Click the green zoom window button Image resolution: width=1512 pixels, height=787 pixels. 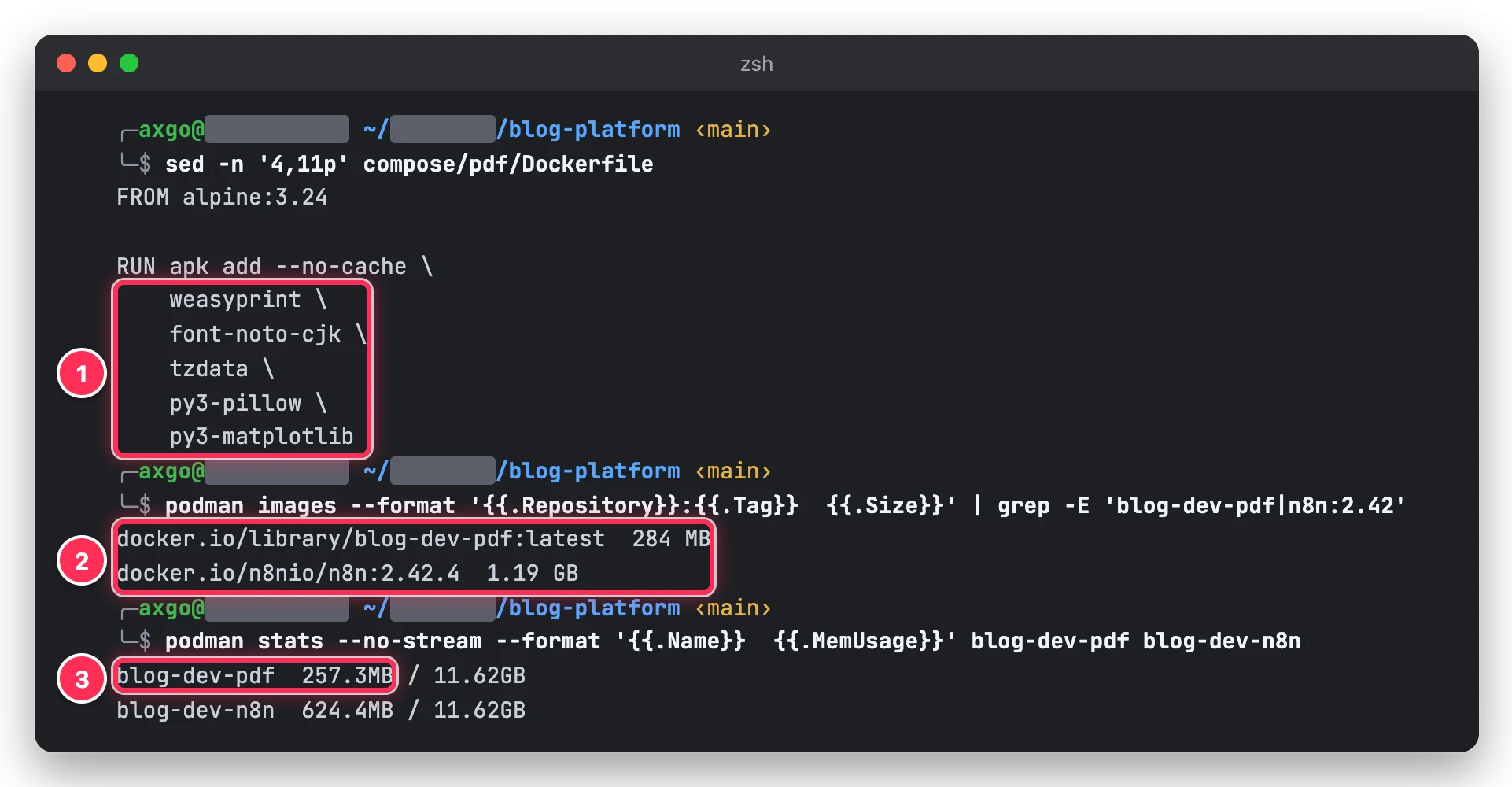point(129,63)
